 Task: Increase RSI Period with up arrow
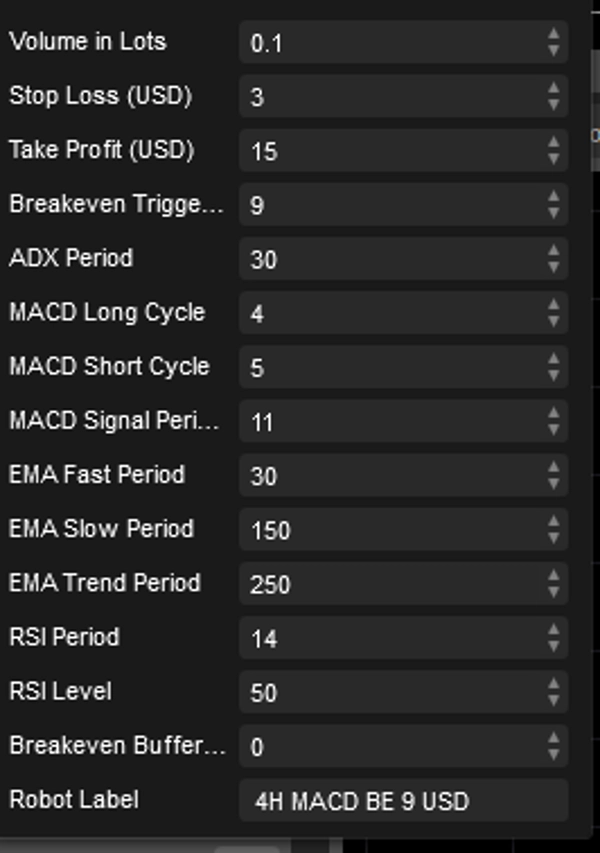tap(556, 631)
